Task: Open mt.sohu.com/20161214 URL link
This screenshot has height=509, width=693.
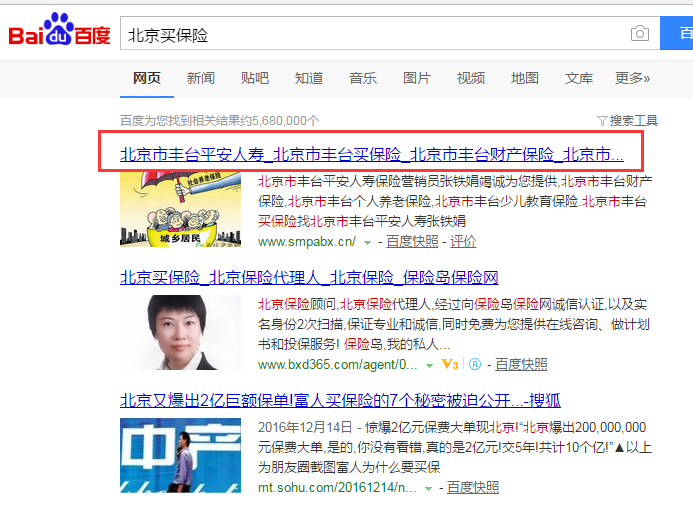Action: (337, 488)
